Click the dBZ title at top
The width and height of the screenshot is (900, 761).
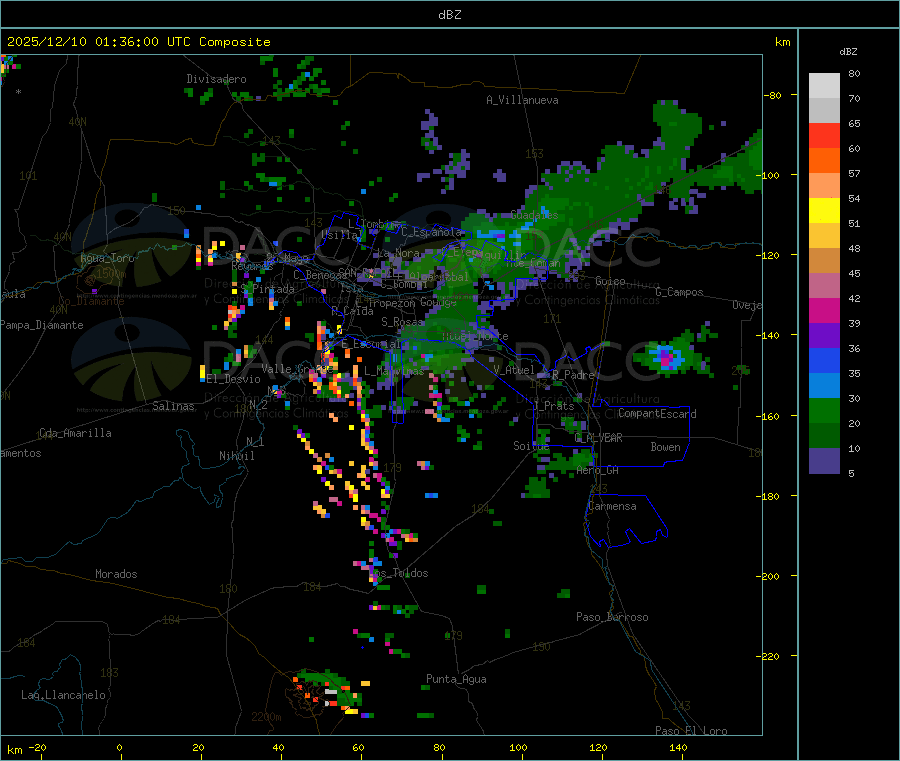(449, 15)
